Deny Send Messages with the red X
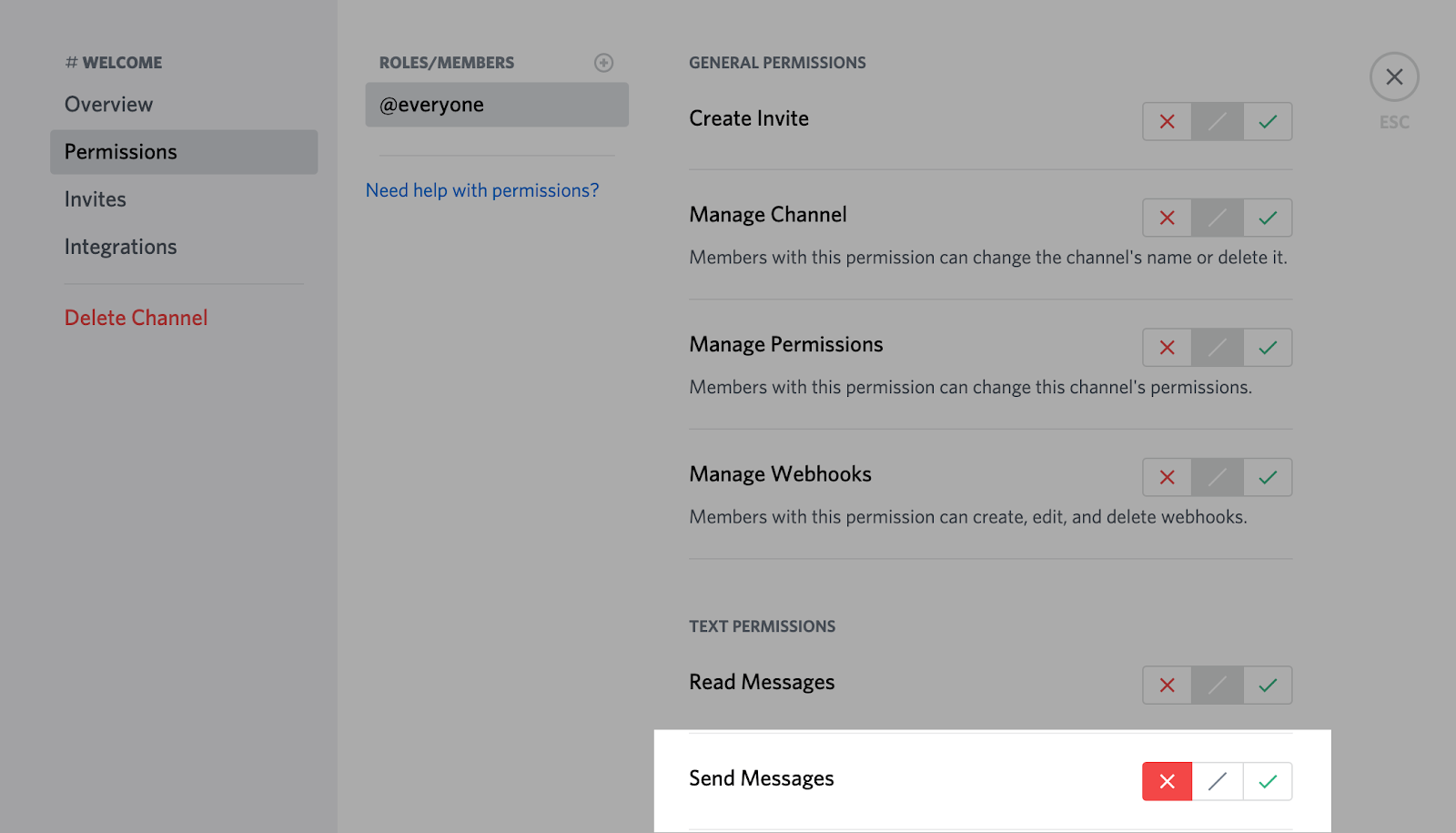 click(1167, 782)
